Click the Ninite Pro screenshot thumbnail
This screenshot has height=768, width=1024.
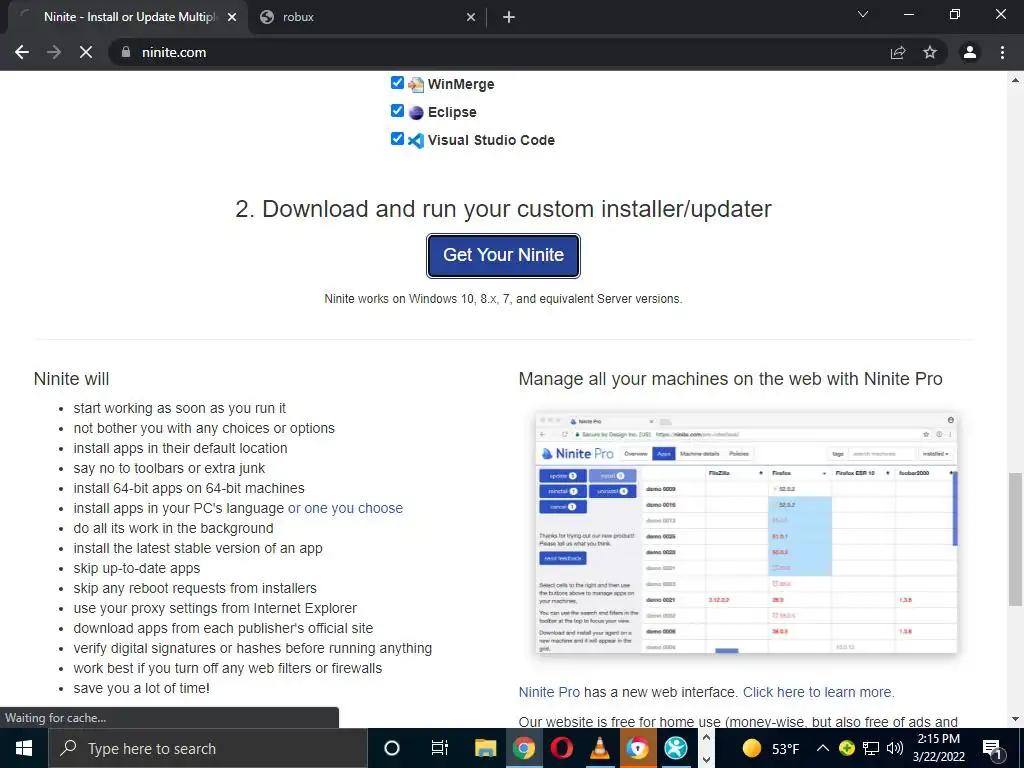[x=746, y=532]
